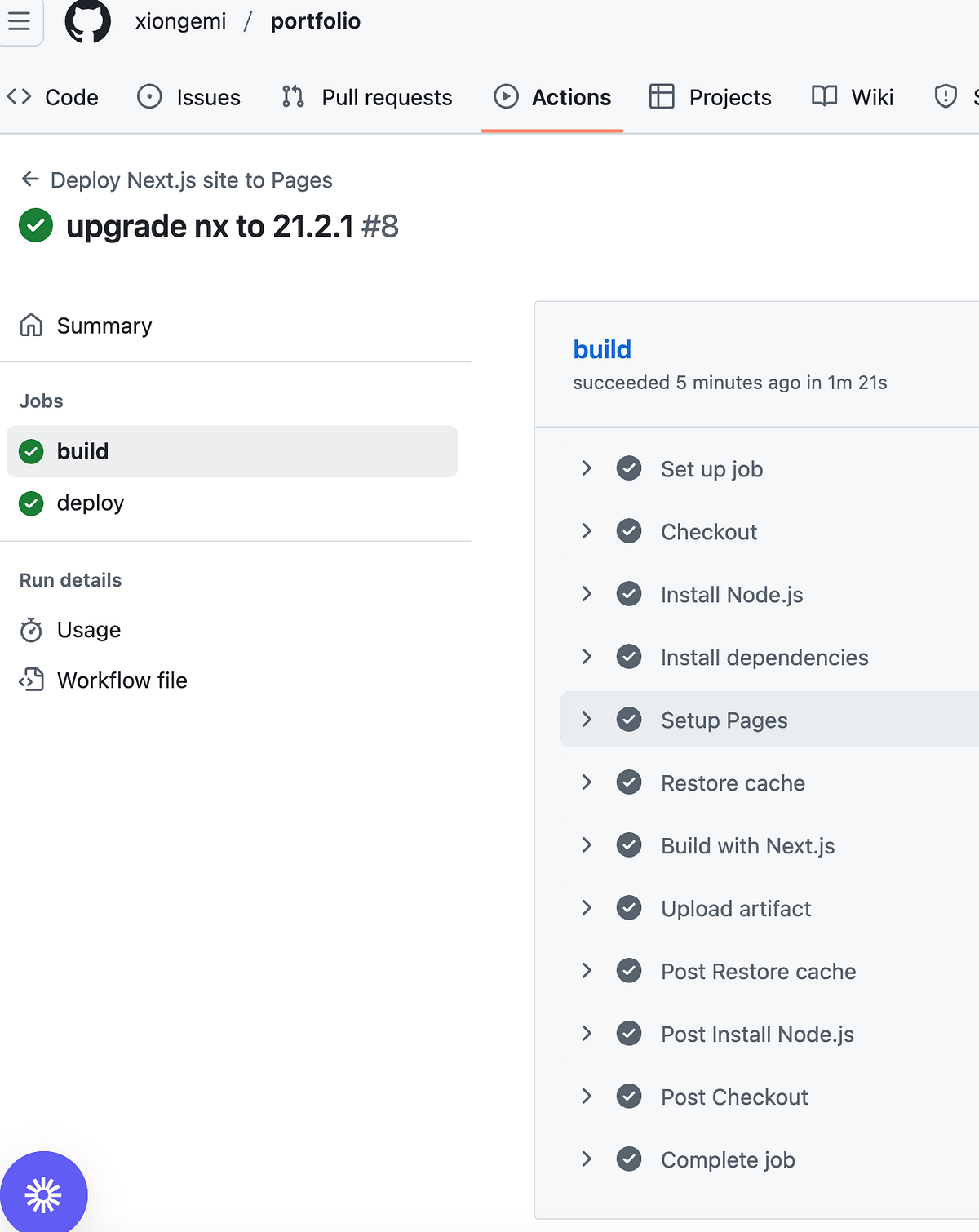Click the Security shield icon tab
The image size is (979, 1232).
coord(945,96)
